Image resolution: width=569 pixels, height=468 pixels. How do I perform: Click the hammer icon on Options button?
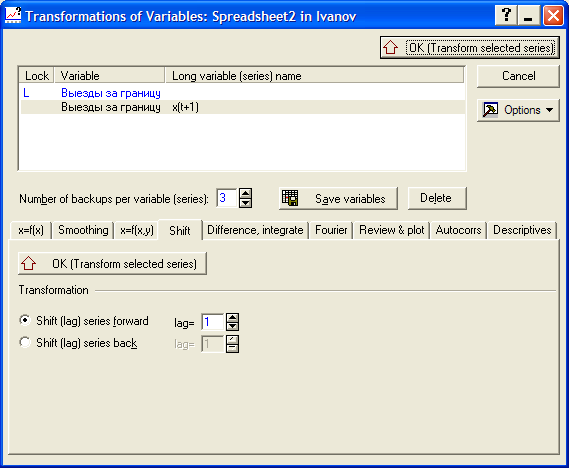pyautogui.click(x=490, y=110)
